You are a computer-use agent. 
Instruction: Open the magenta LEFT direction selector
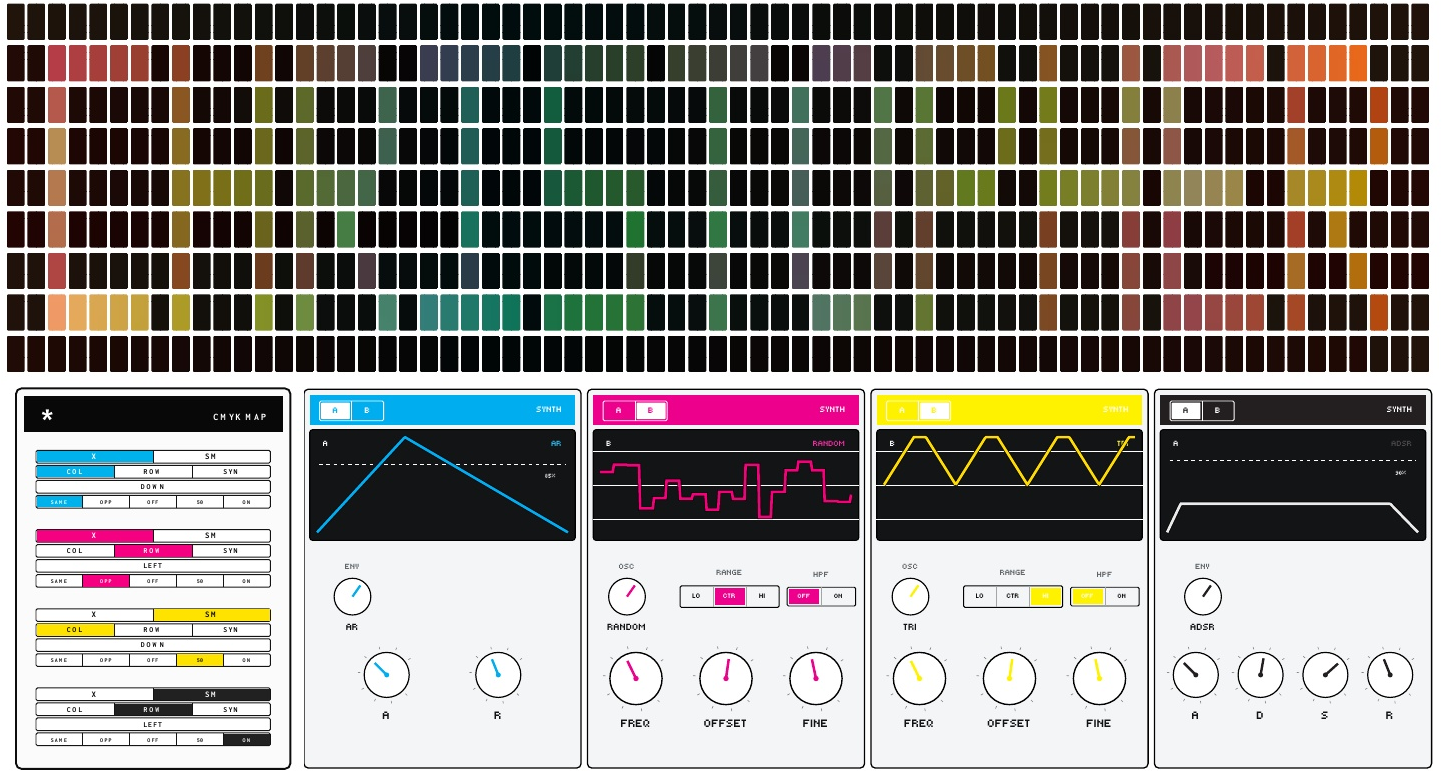point(153,566)
